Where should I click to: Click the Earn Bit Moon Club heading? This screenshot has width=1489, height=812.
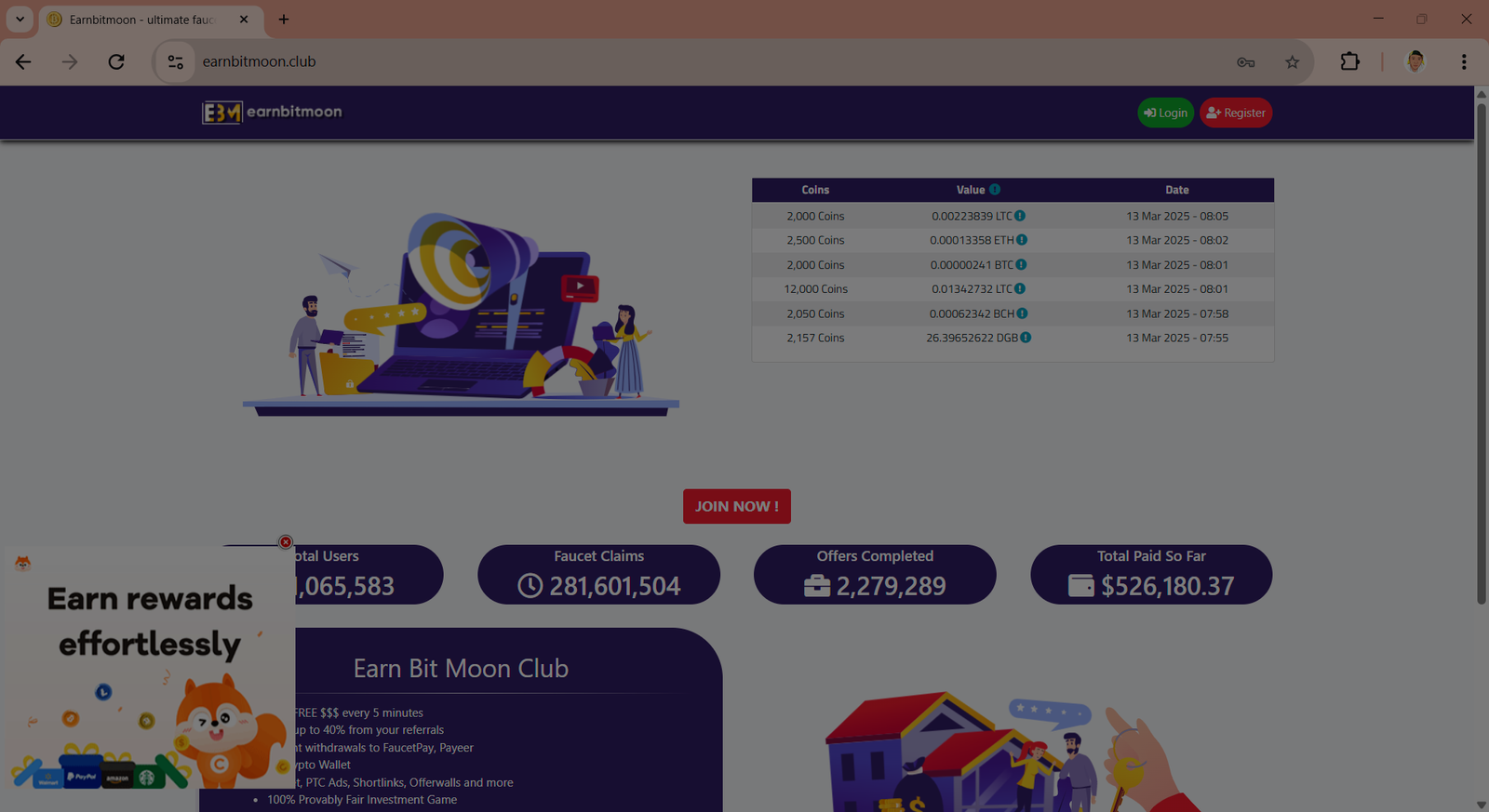(x=461, y=669)
